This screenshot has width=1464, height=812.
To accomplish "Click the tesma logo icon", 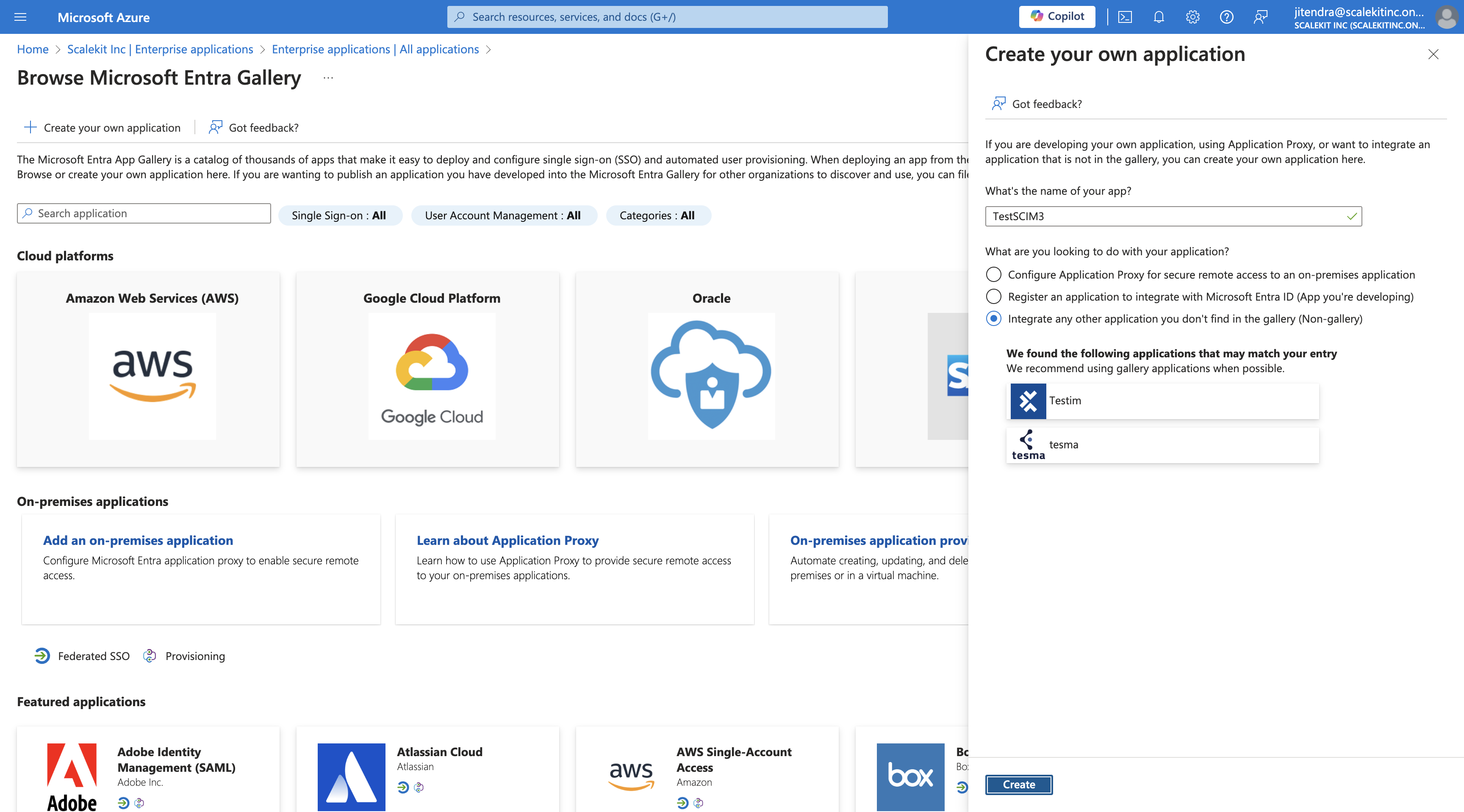I will pos(1028,445).
